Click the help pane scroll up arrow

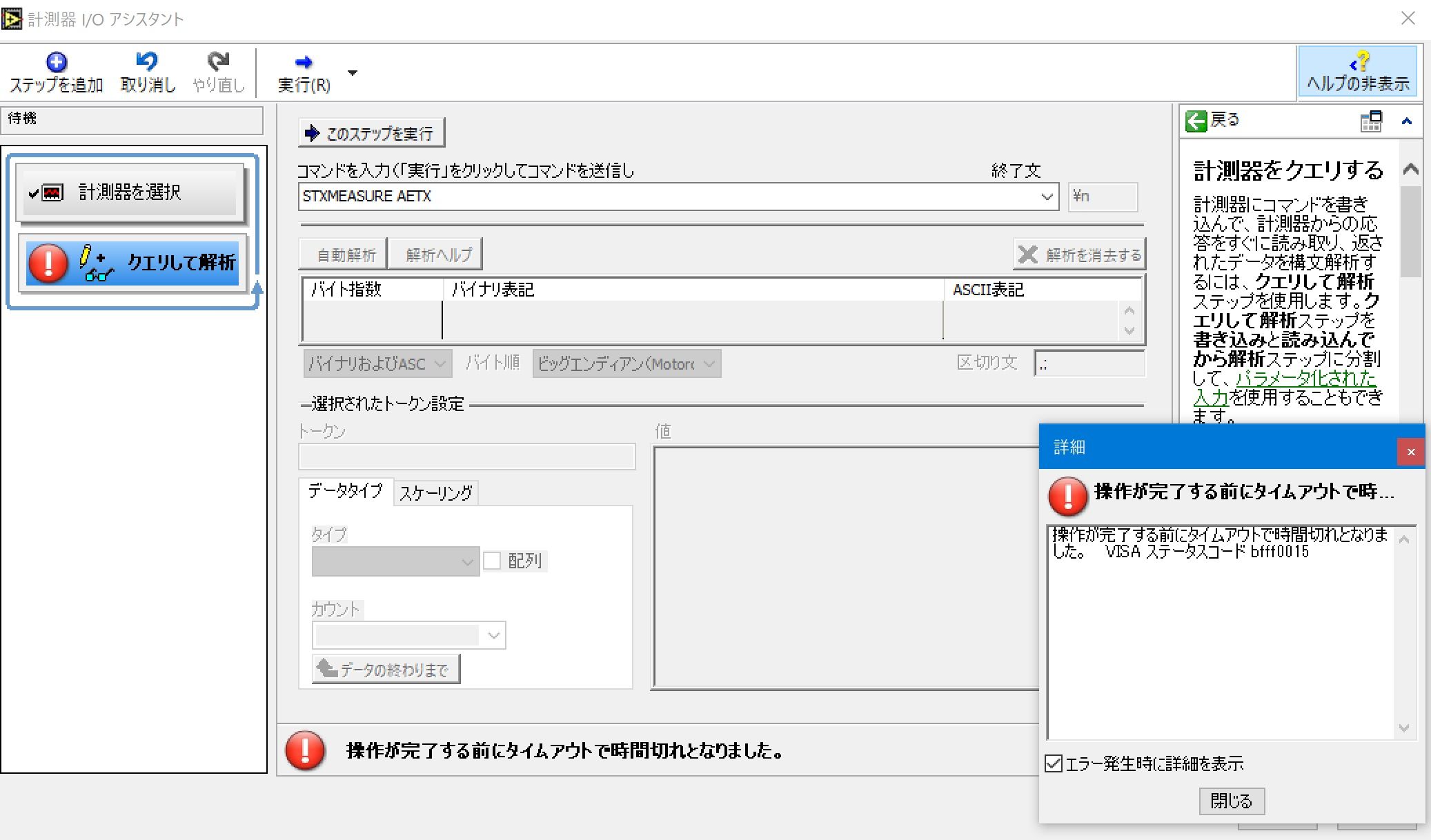pyautogui.click(x=1411, y=169)
